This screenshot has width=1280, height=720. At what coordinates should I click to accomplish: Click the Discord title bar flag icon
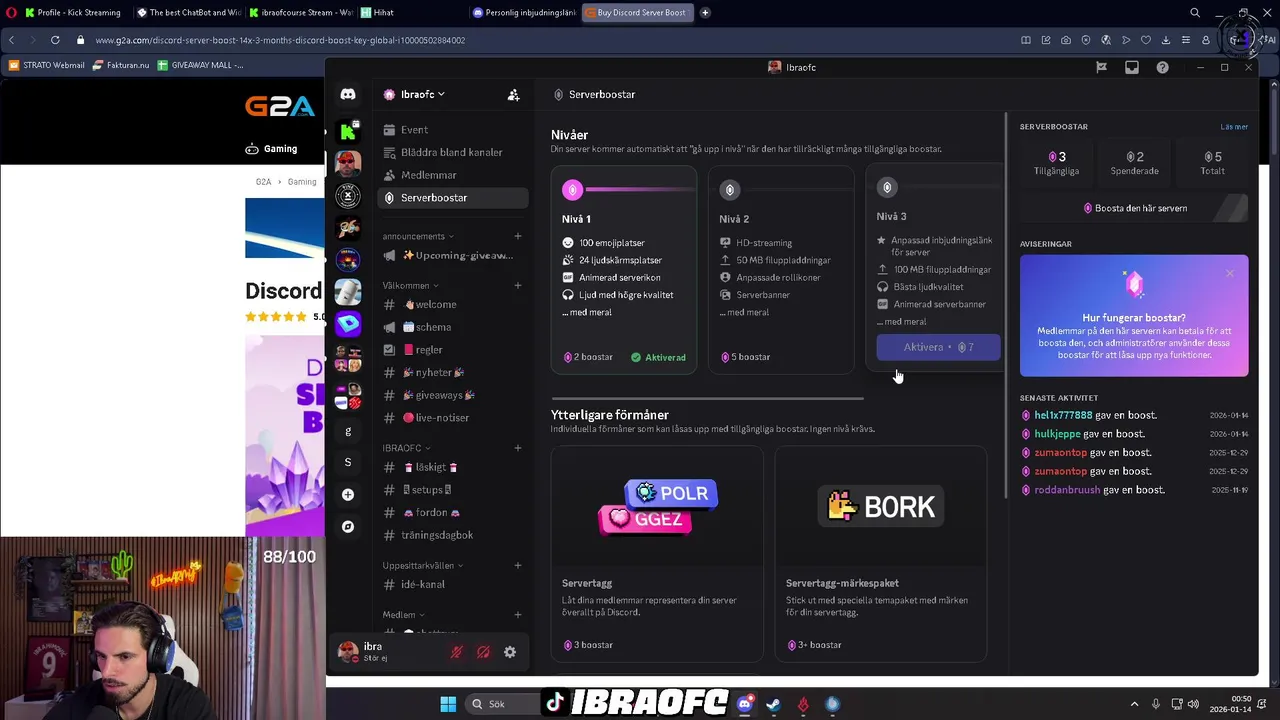[x=1101, y=67]
